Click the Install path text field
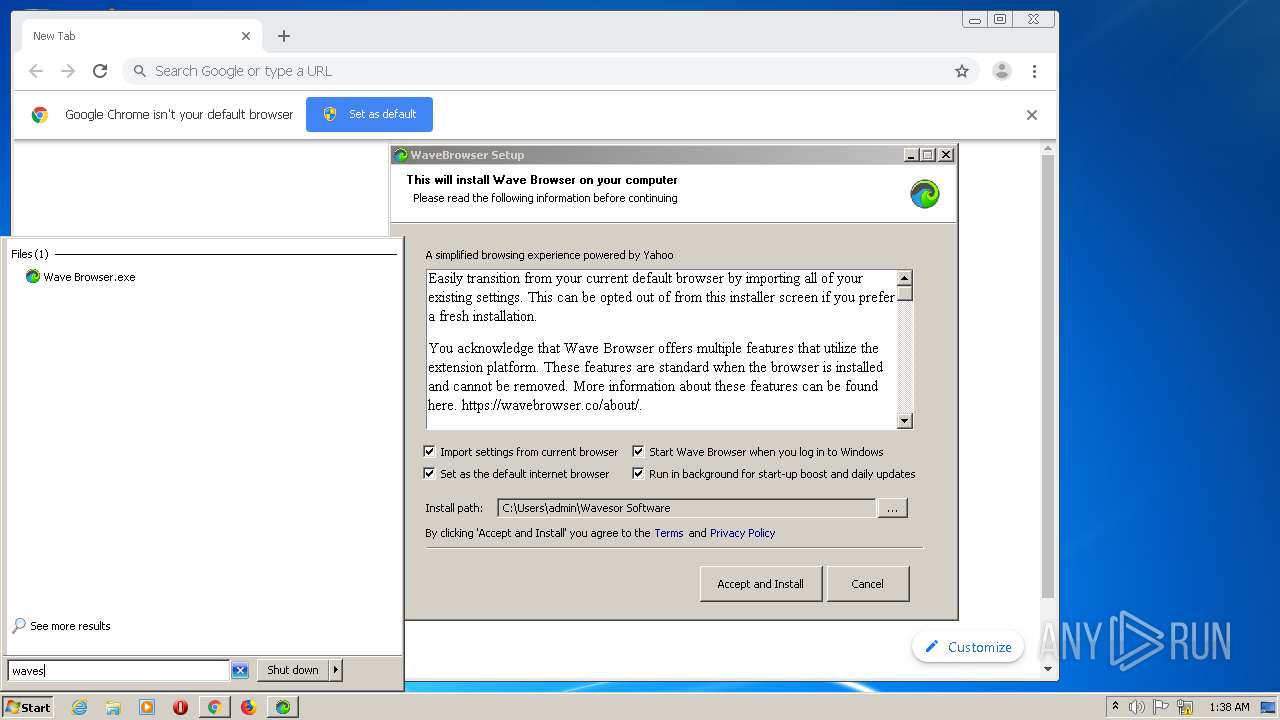The image size is (1280, 720). click(x=686, y=508)
